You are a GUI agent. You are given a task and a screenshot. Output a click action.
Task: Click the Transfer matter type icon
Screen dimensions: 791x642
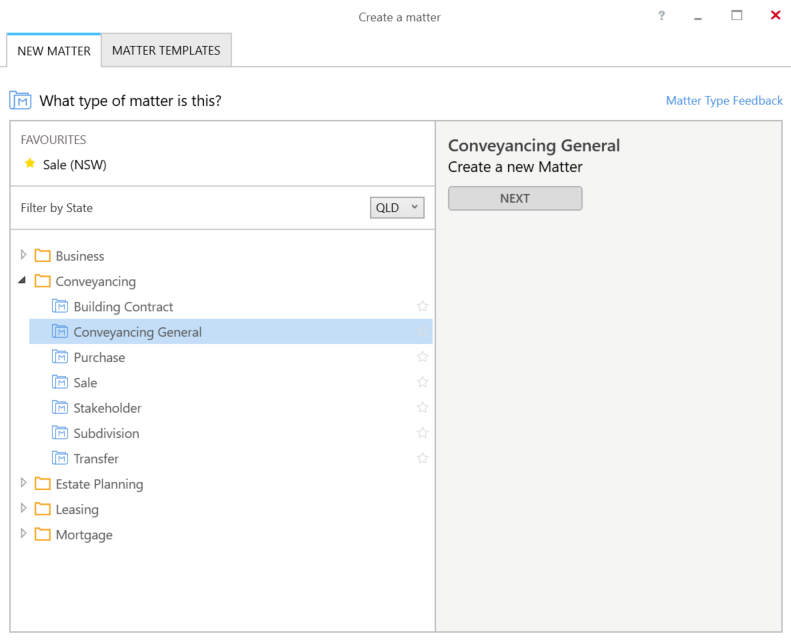coord(60,458)
